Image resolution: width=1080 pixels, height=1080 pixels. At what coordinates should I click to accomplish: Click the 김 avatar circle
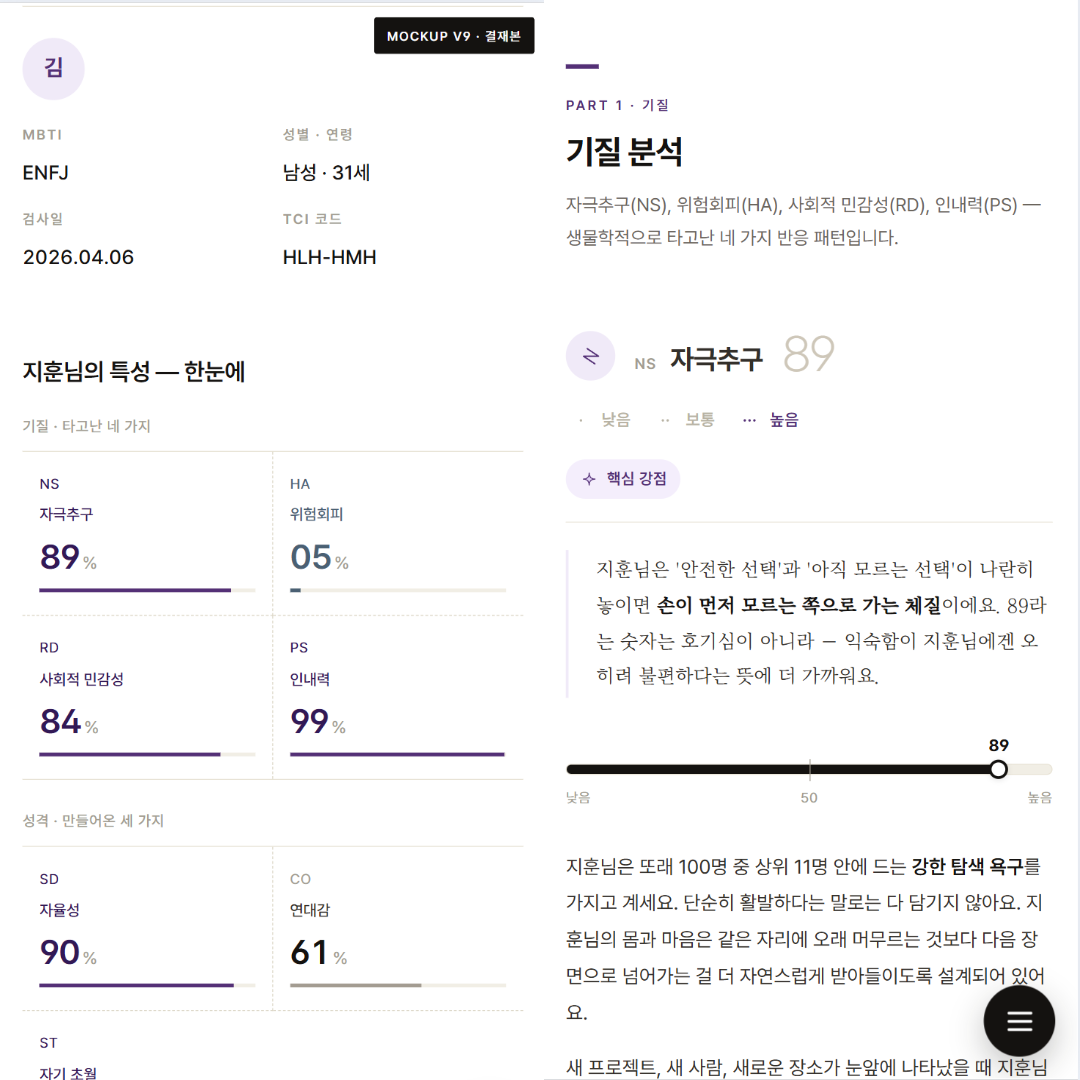click(x=54, y=69)
